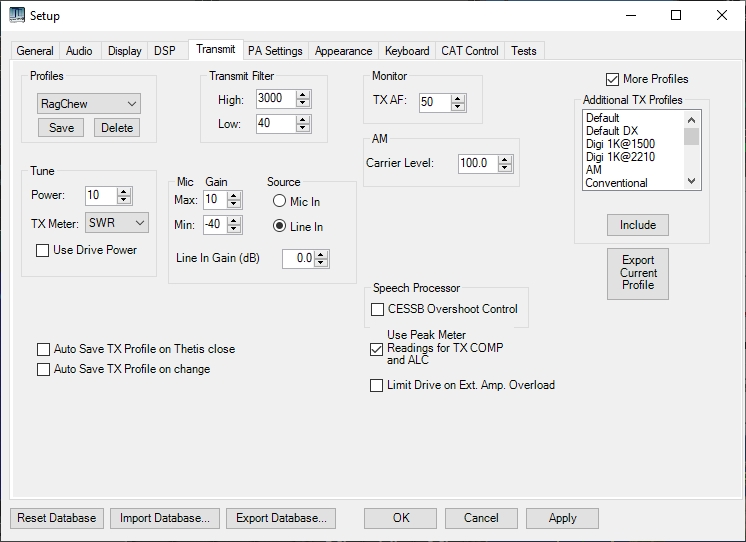Lower Mic Gain Min with down arrow
The image size is (746, 542).
[235, 230]
